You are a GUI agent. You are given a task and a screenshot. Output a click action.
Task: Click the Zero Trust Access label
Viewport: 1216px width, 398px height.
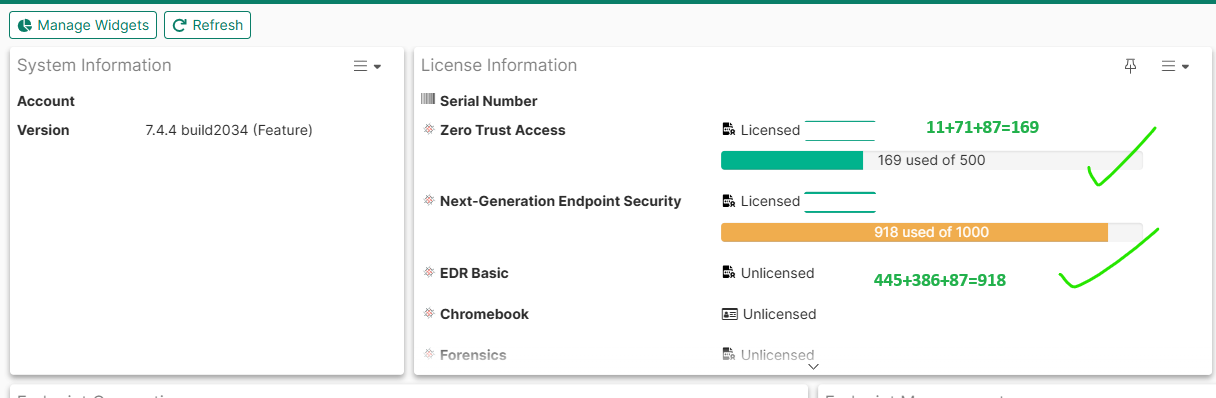[x=502, y=130]
